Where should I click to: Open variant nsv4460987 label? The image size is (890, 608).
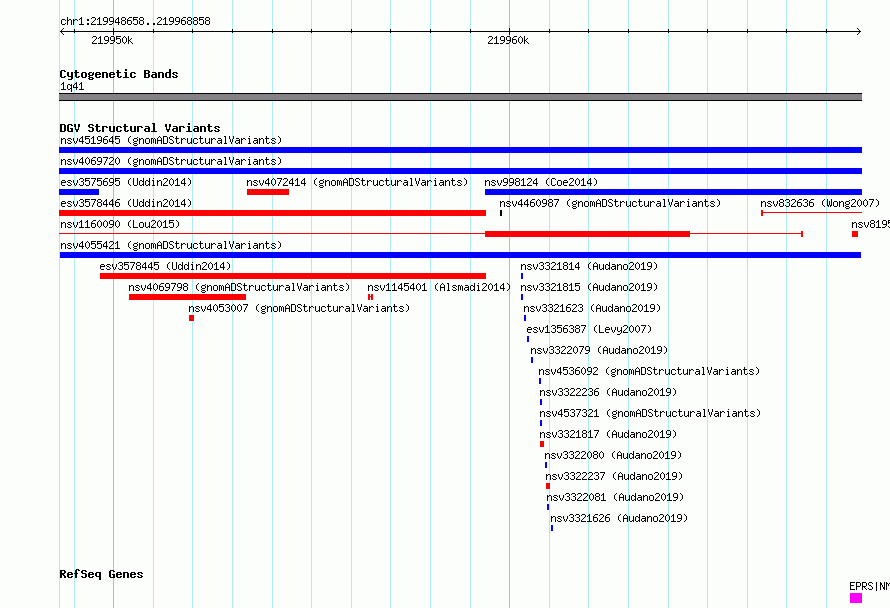click(610, 203)
